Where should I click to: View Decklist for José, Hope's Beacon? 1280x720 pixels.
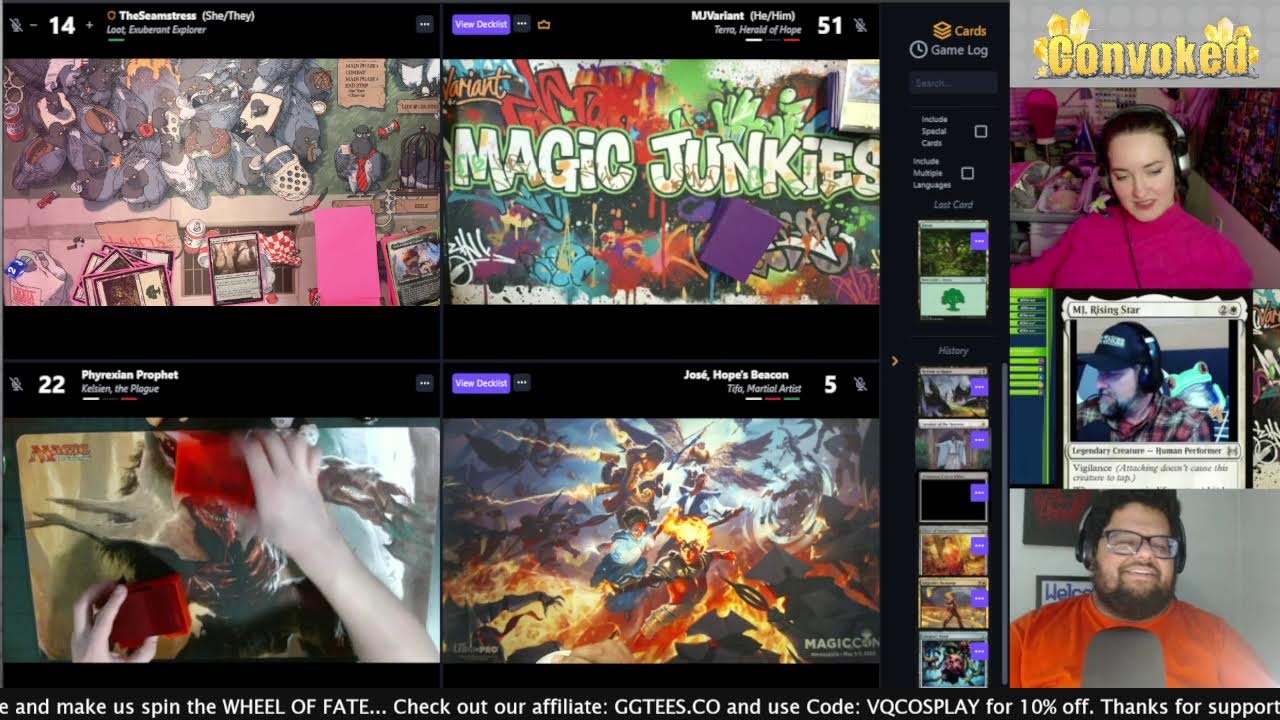click(481, 383)
